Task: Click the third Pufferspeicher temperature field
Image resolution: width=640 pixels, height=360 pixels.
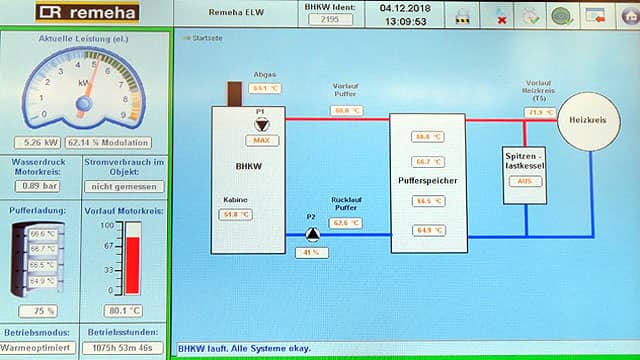Action: 428,201
